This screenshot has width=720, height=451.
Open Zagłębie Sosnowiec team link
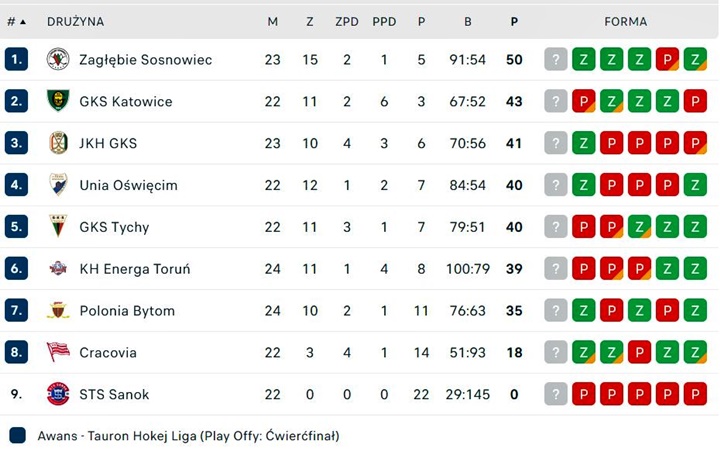coord(146,60)
